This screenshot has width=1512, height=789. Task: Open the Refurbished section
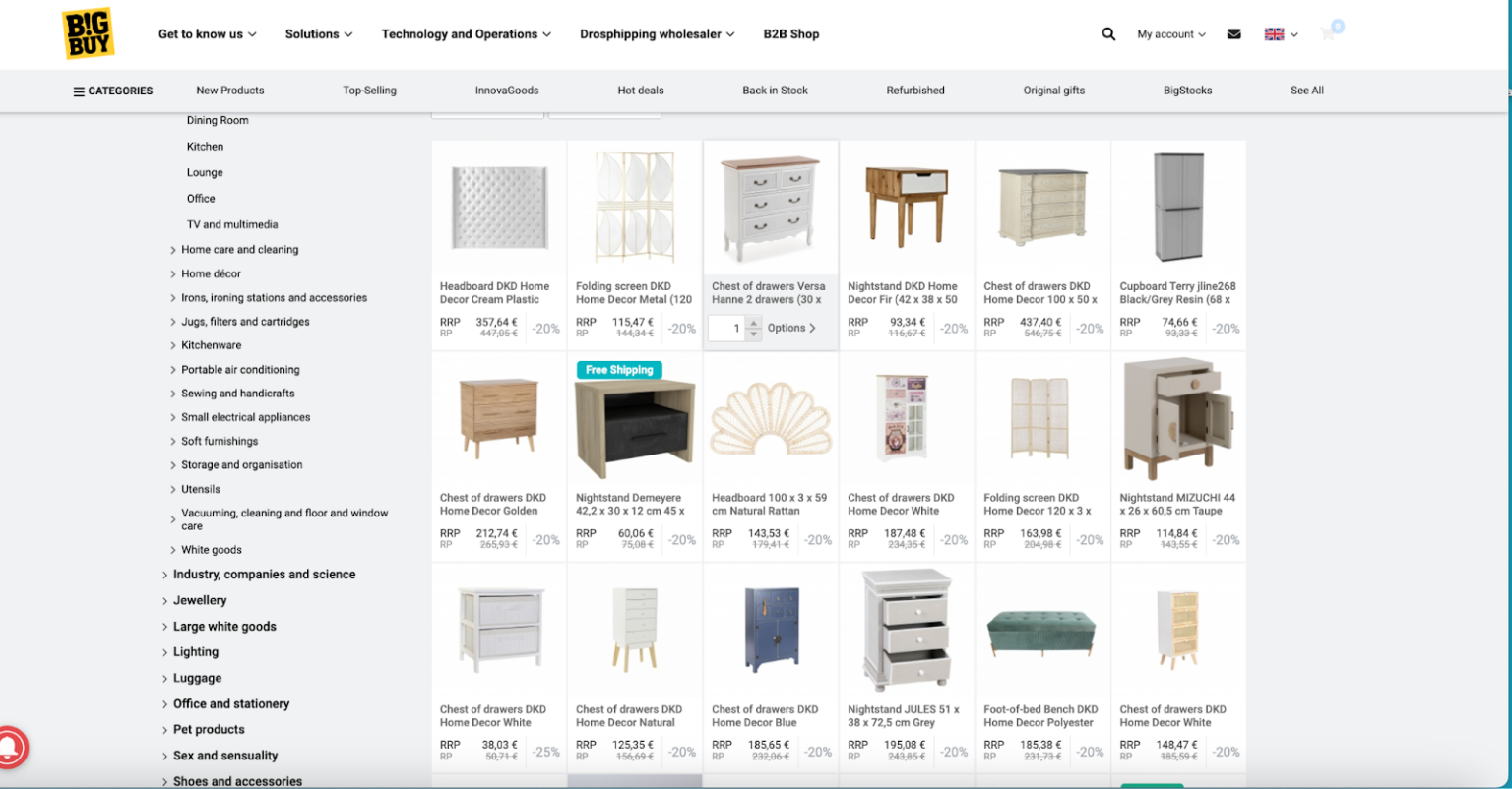tap(914, 90)
